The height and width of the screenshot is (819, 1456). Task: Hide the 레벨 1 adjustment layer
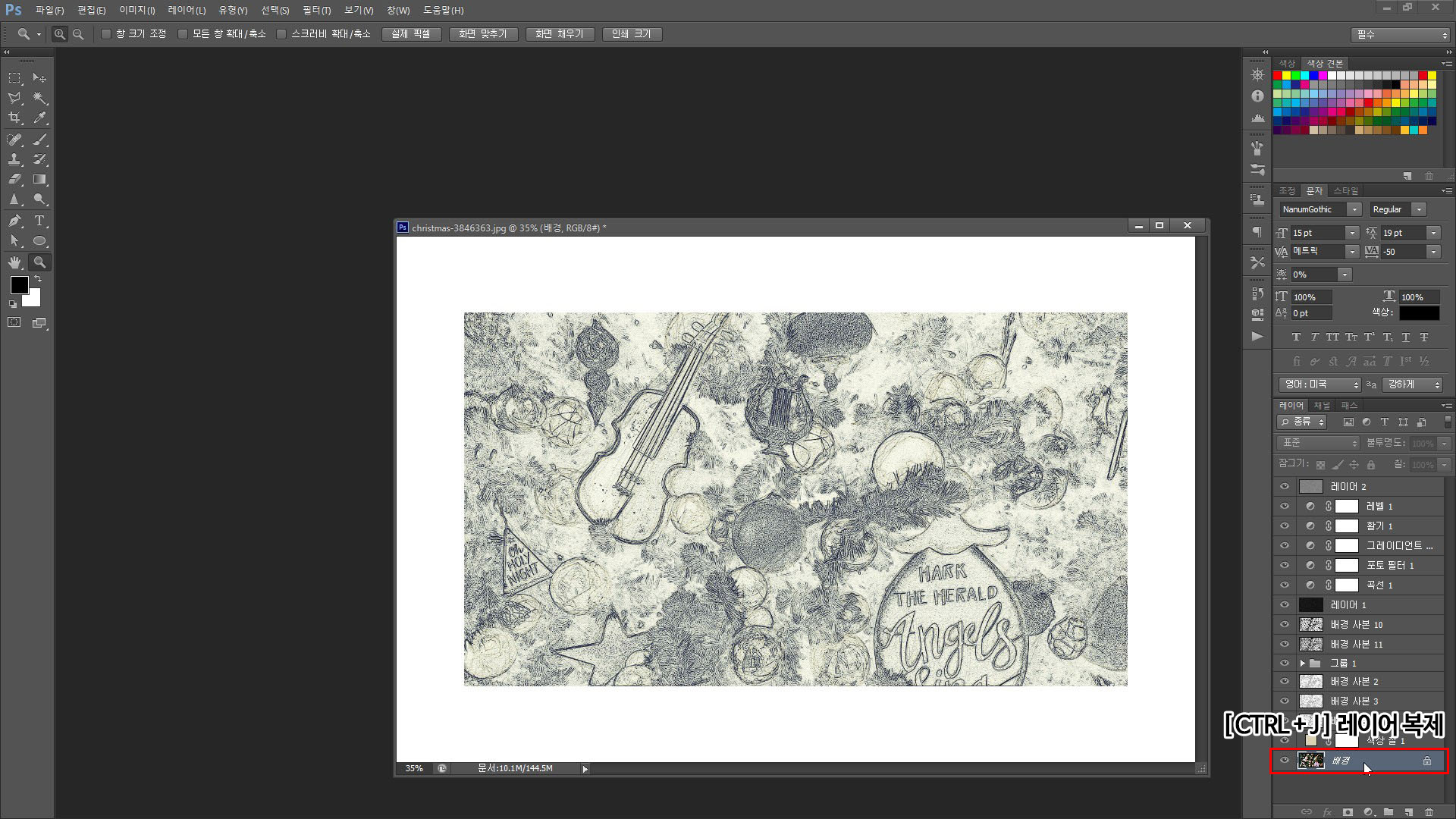(1285, 507)
